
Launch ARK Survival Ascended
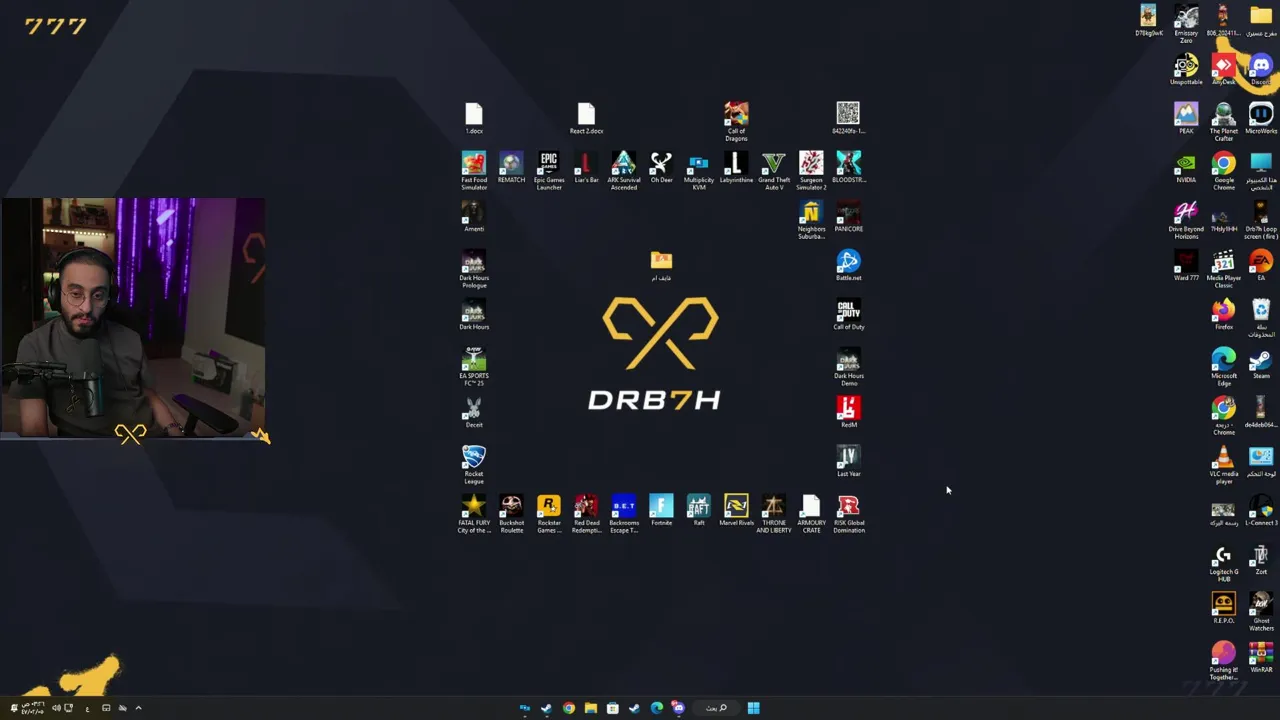pos(624,170)
